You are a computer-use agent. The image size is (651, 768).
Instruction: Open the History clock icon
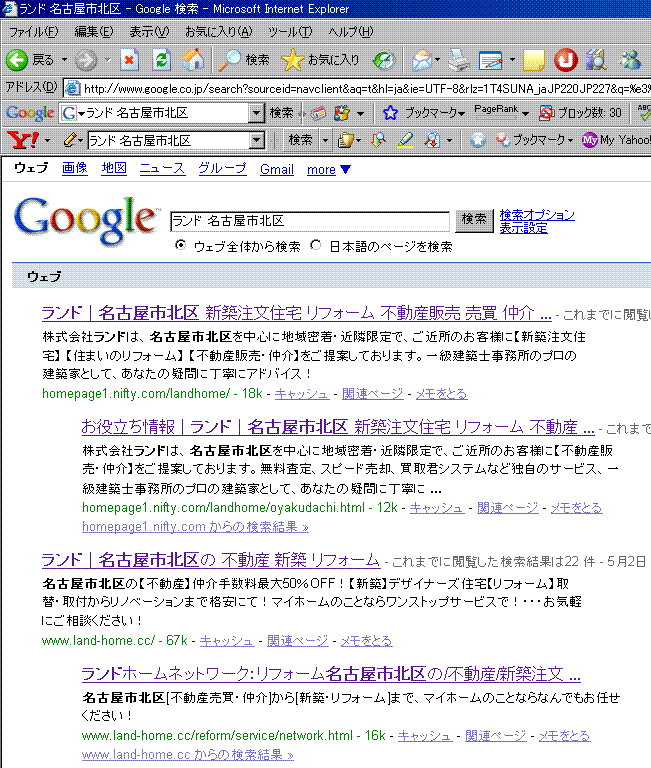(384, 60)
